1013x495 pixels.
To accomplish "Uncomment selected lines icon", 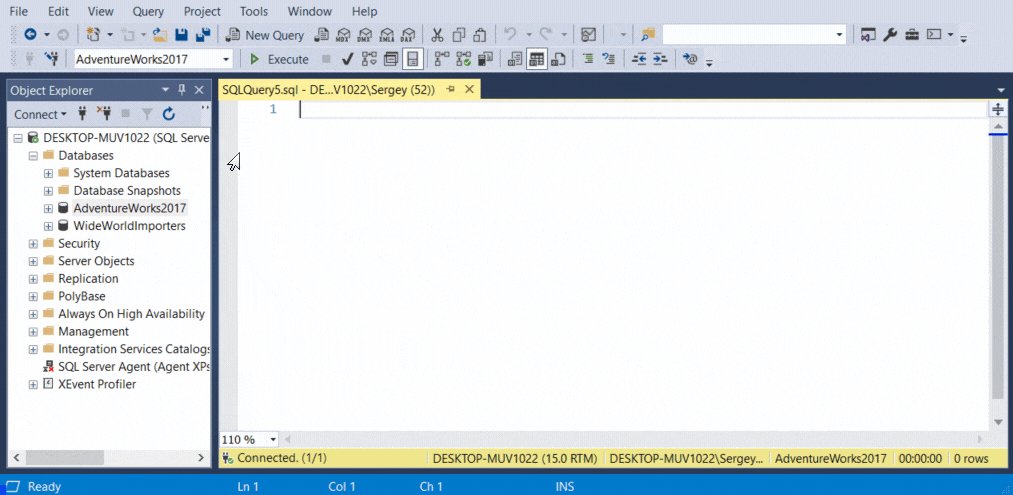I will [x=608, y=59].
